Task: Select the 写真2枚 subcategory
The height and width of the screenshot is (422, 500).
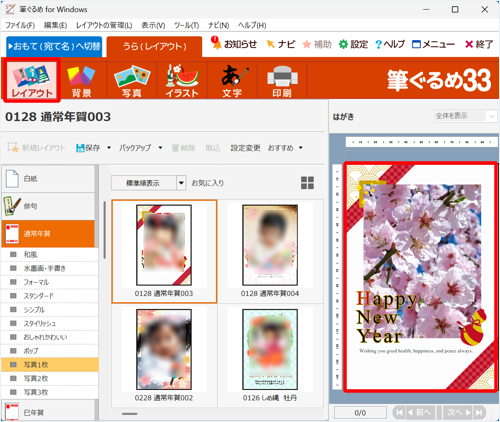Action: tap(50, 378)
